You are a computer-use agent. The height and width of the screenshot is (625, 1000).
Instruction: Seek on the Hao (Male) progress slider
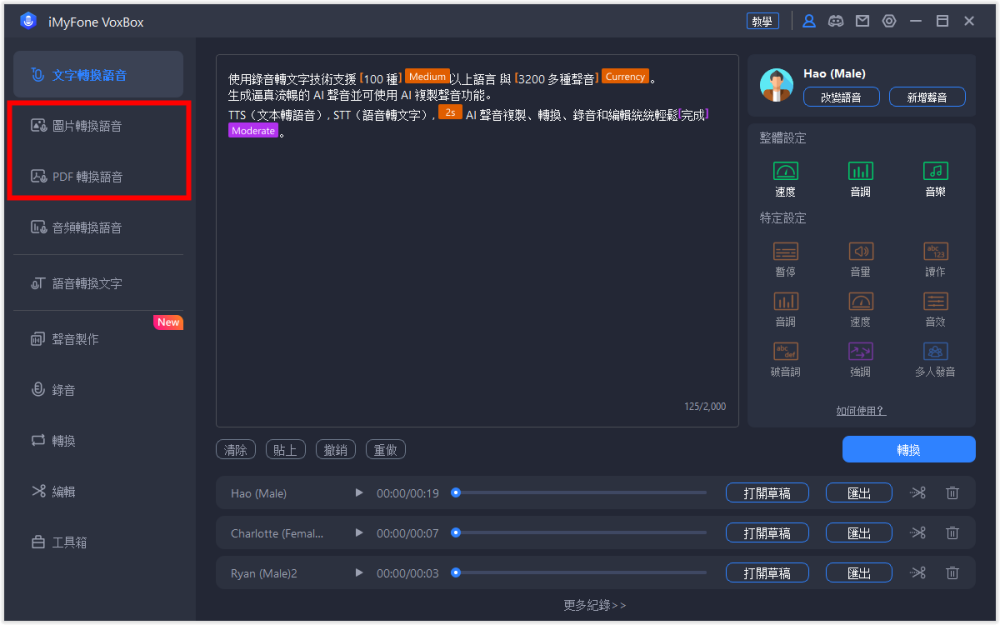579,493
